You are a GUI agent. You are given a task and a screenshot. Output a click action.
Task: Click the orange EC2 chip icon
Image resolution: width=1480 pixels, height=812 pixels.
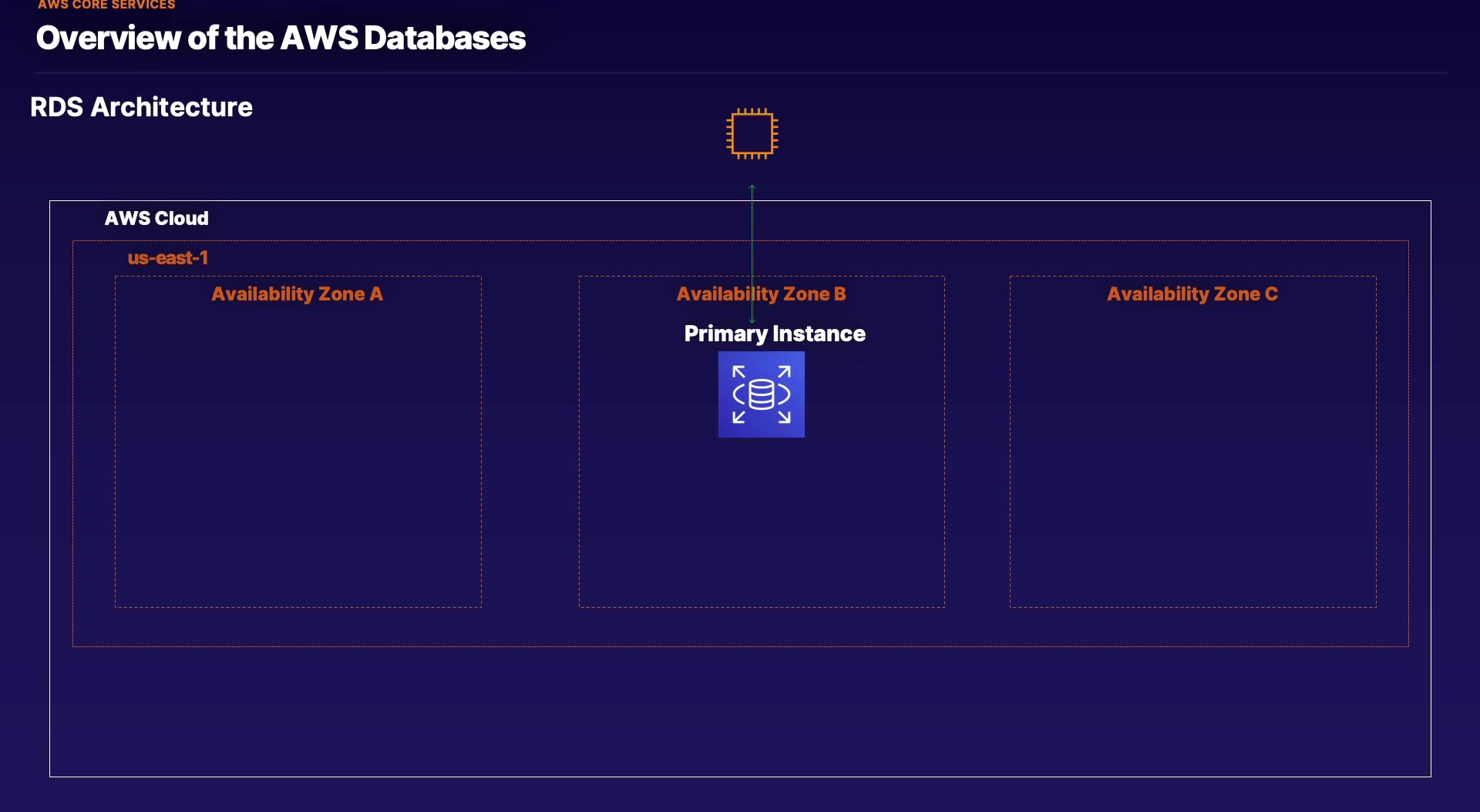pyautogui.click(x=752, y=133)
